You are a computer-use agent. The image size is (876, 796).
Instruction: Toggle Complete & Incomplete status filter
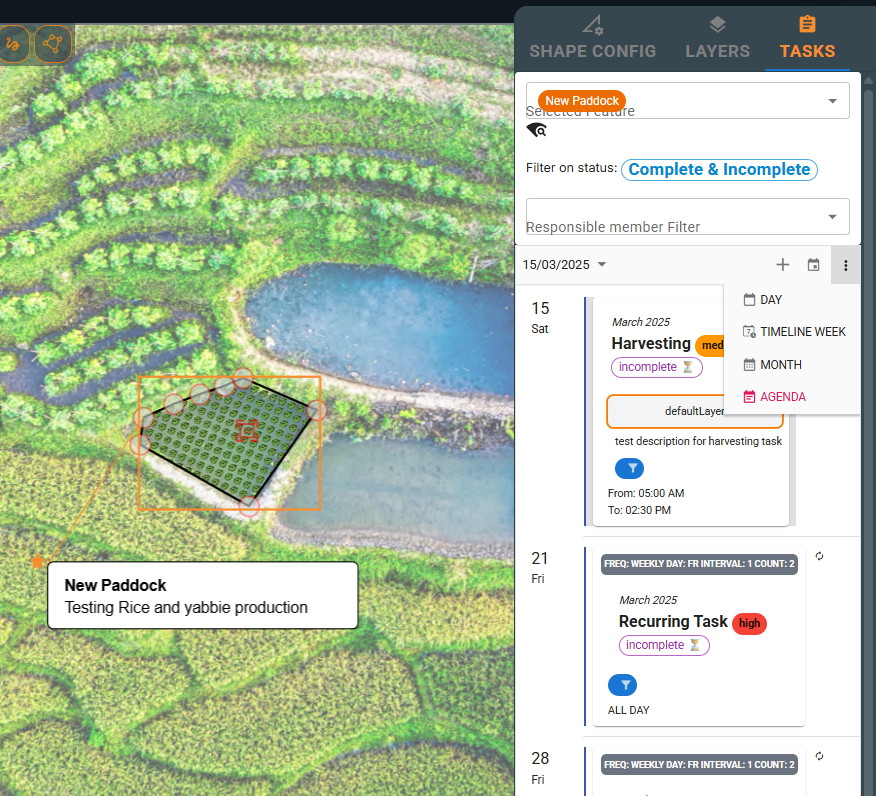[719, 169]
